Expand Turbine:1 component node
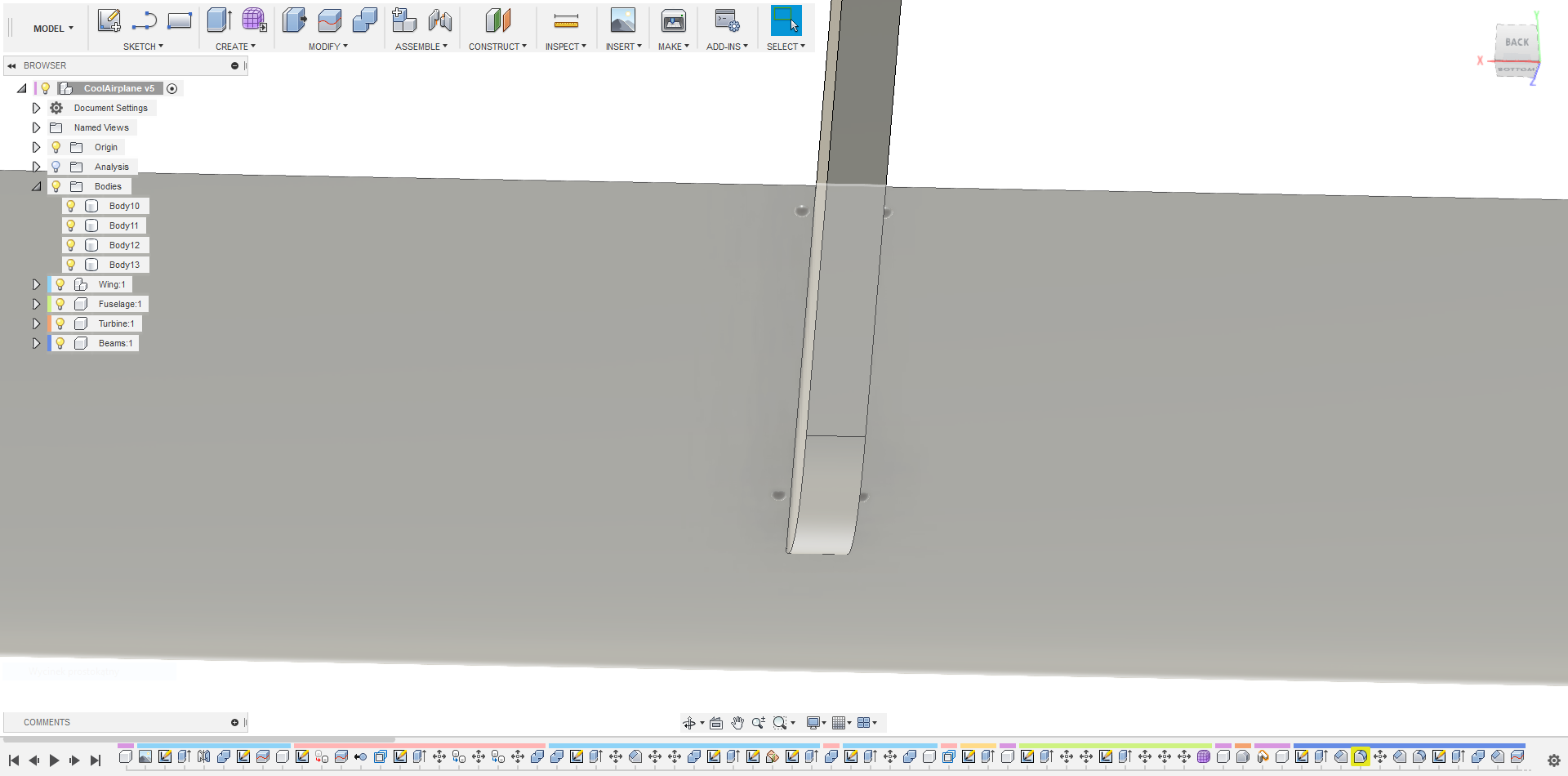Image resolution: width=1568 pixels, height=776 pixels. (x=36, y=323)
